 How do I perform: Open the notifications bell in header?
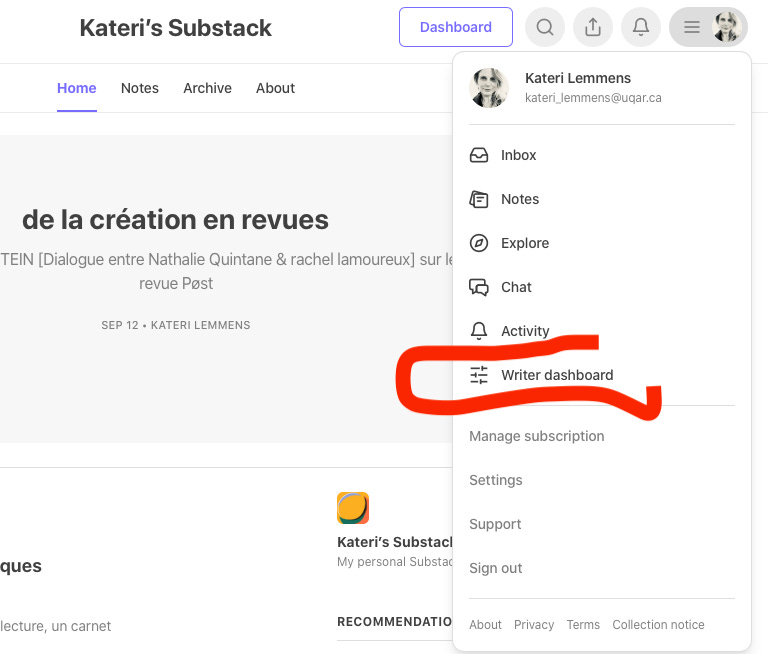tap(641, 27)
